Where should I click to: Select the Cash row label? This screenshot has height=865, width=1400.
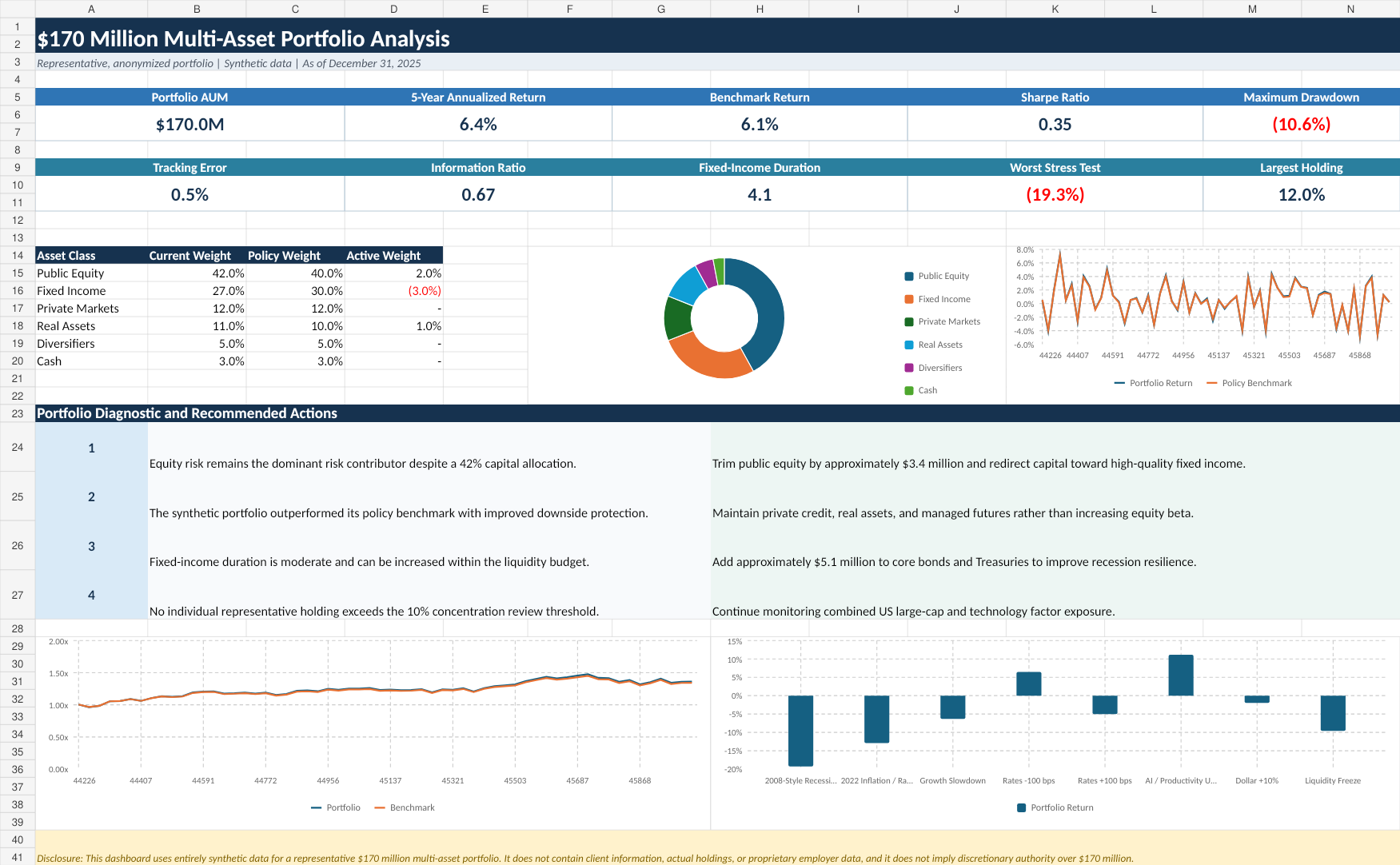91,361
